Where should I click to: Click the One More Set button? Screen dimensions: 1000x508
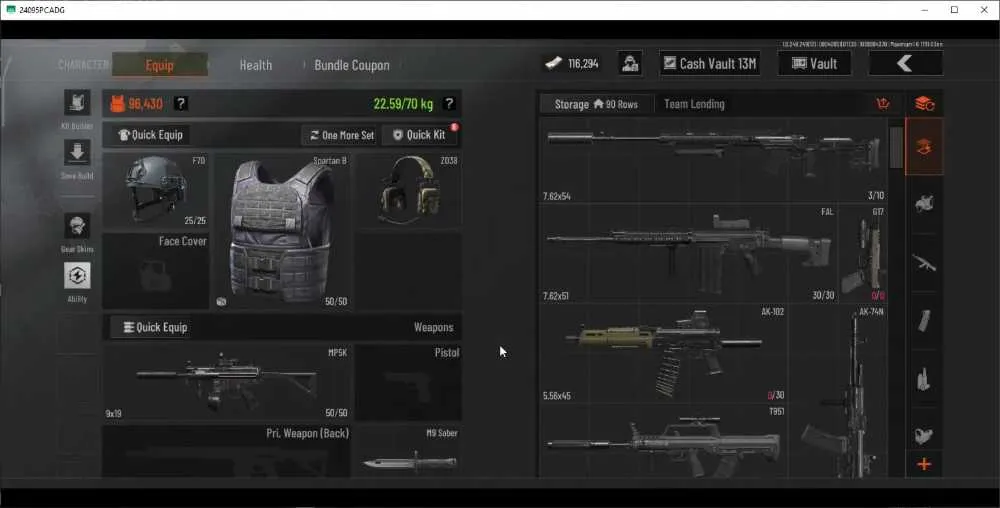coord(342,135)
